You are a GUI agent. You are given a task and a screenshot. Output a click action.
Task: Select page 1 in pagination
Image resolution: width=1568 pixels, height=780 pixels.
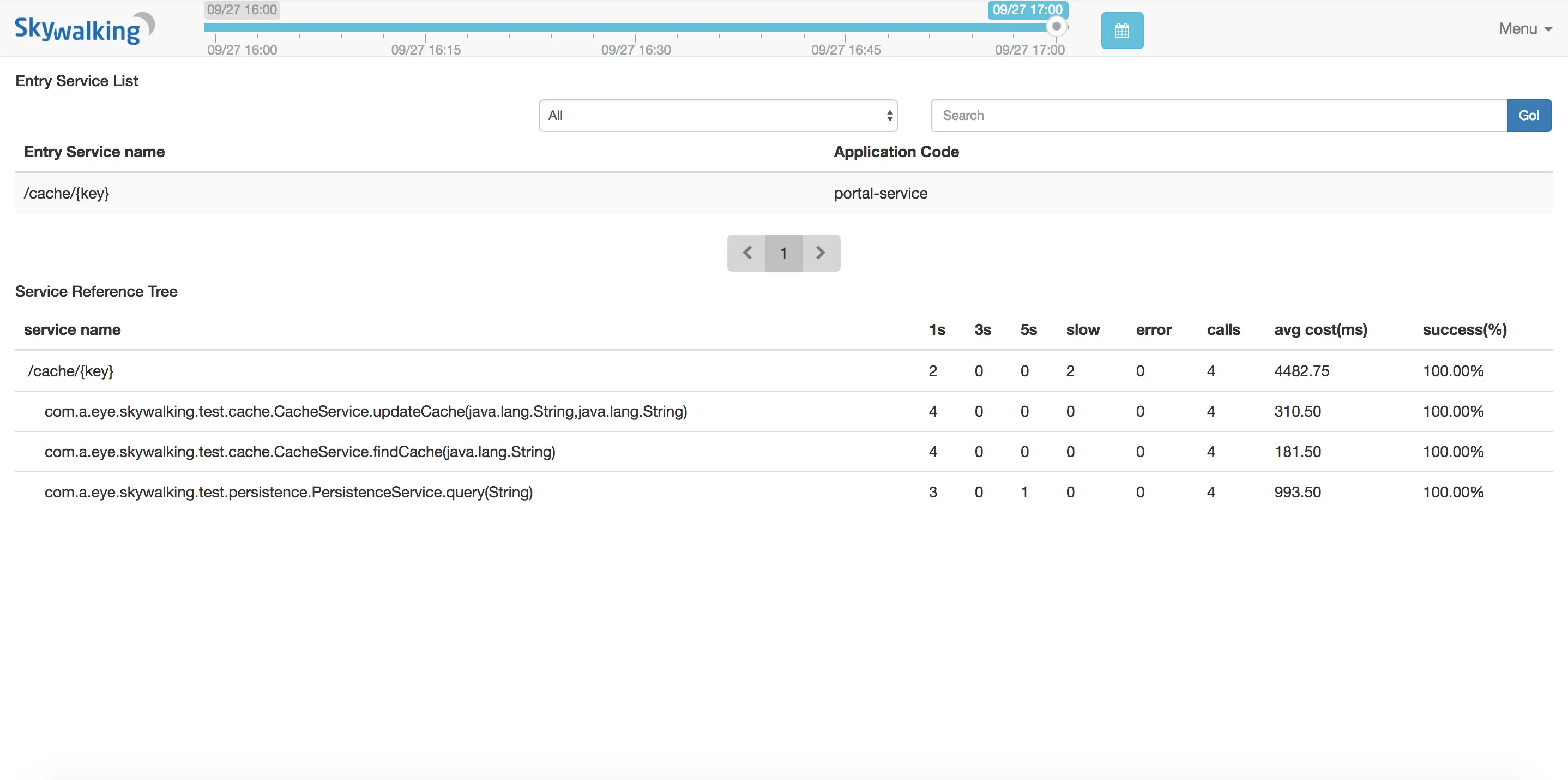coord(783,253)
